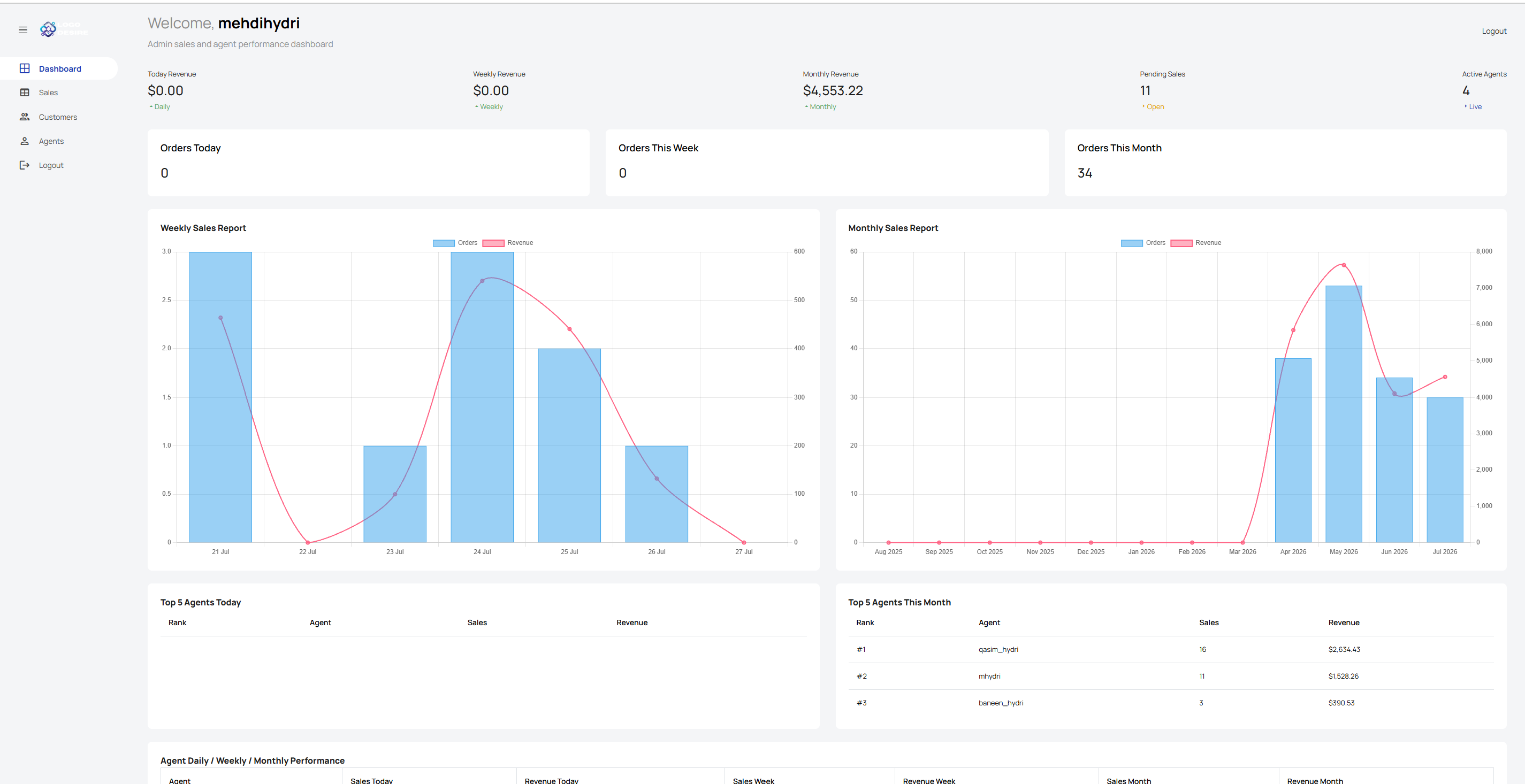Open the Customers menu item

tap(59, 117)
